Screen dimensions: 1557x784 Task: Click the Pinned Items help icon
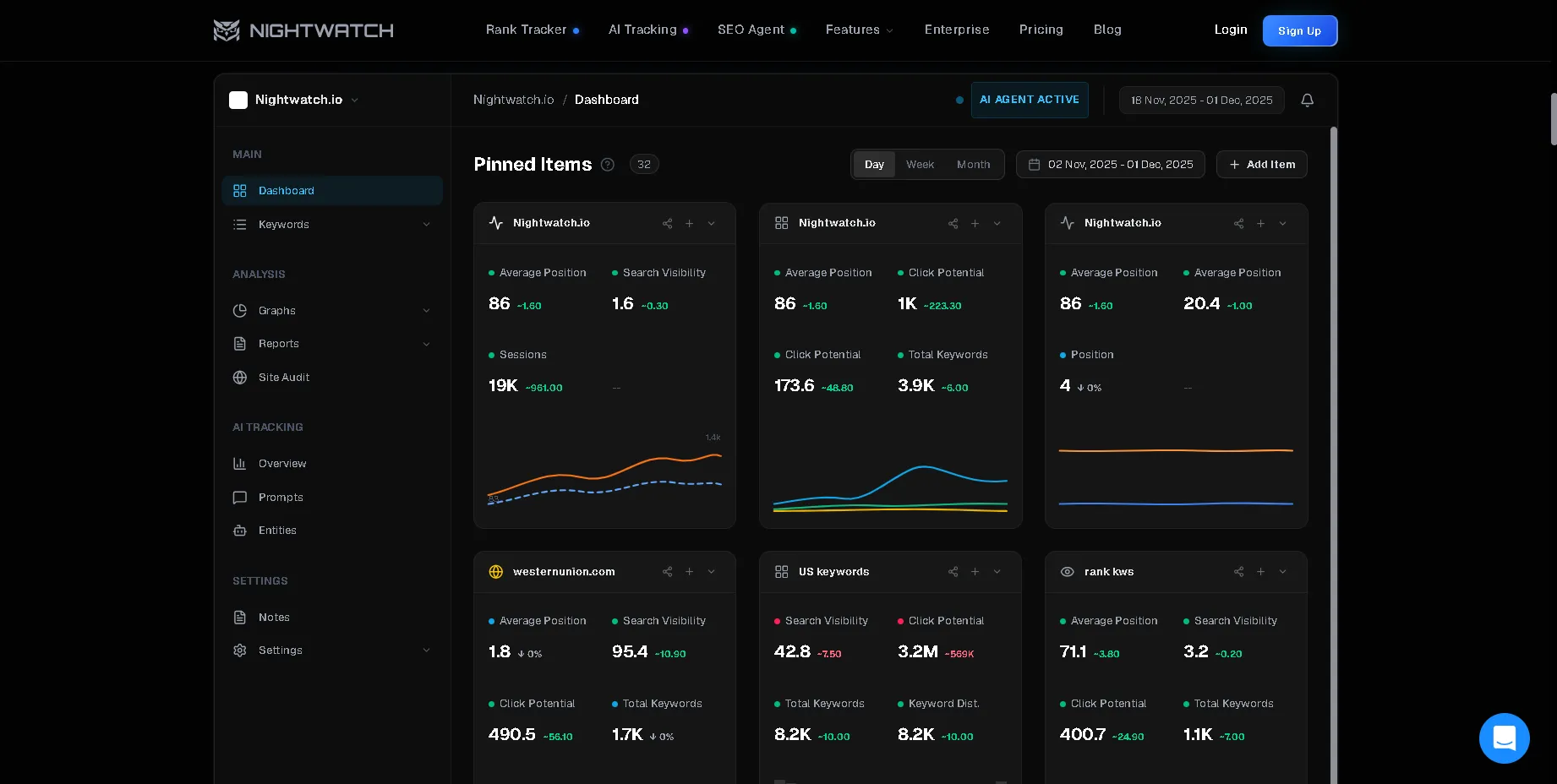coord(607,165)
